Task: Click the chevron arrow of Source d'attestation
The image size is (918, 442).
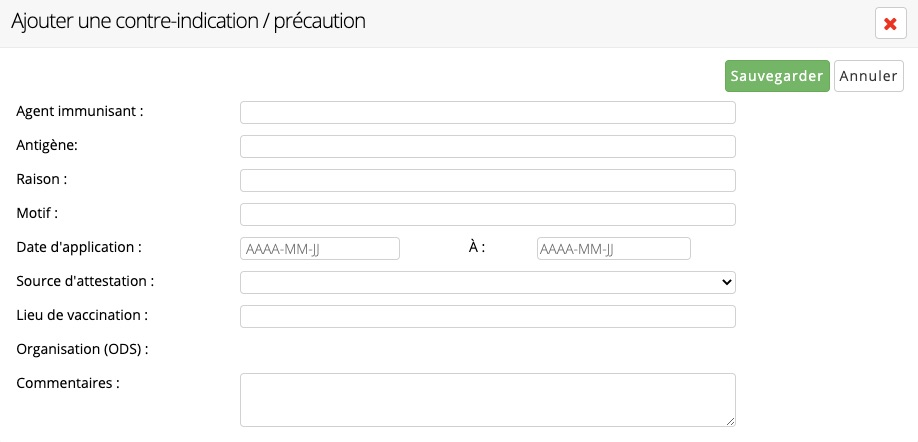Action: [x=727, y=282]
